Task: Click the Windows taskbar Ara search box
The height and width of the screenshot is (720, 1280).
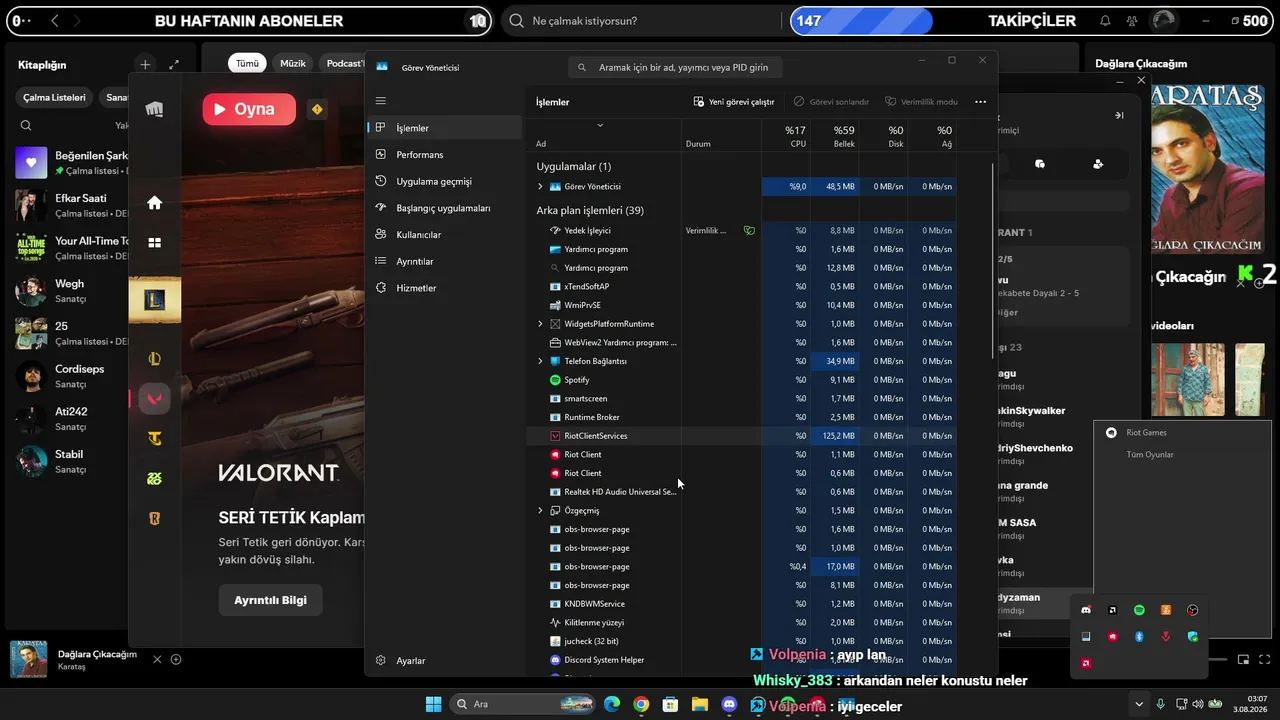Action: coord(521,704)
